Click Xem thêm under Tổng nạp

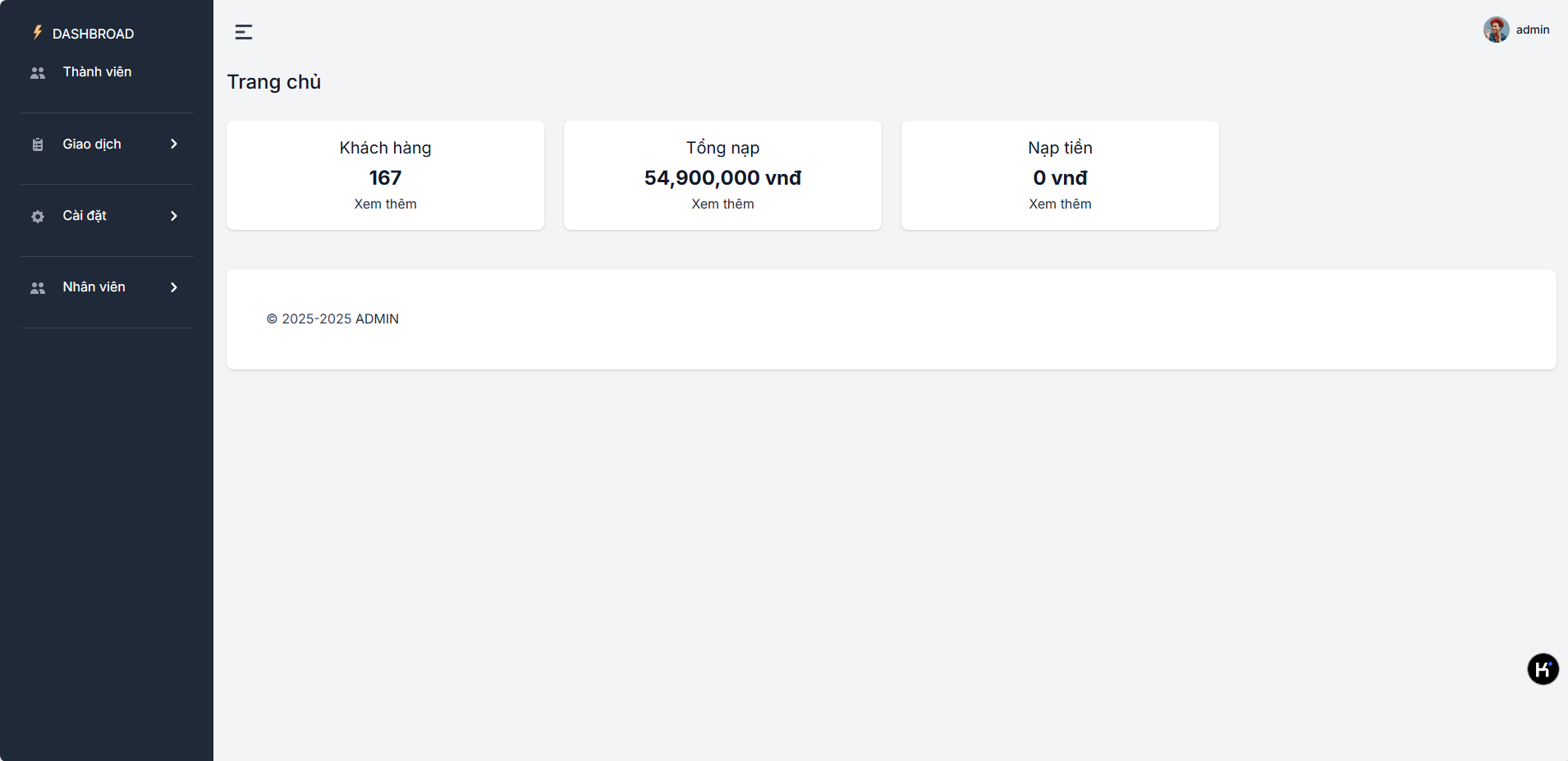coord(722,204)
